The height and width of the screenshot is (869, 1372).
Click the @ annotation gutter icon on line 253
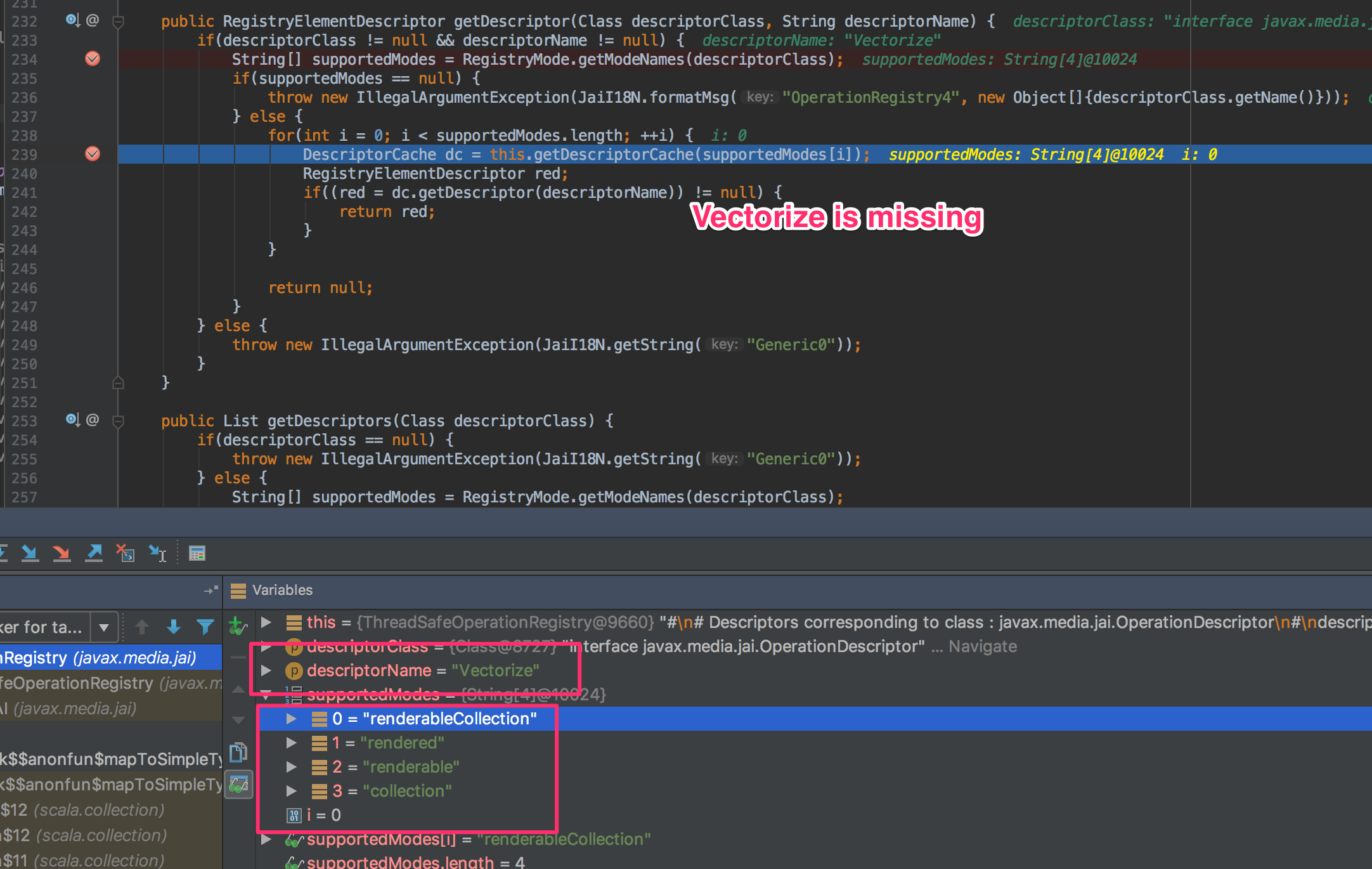(x=93, y=420)
